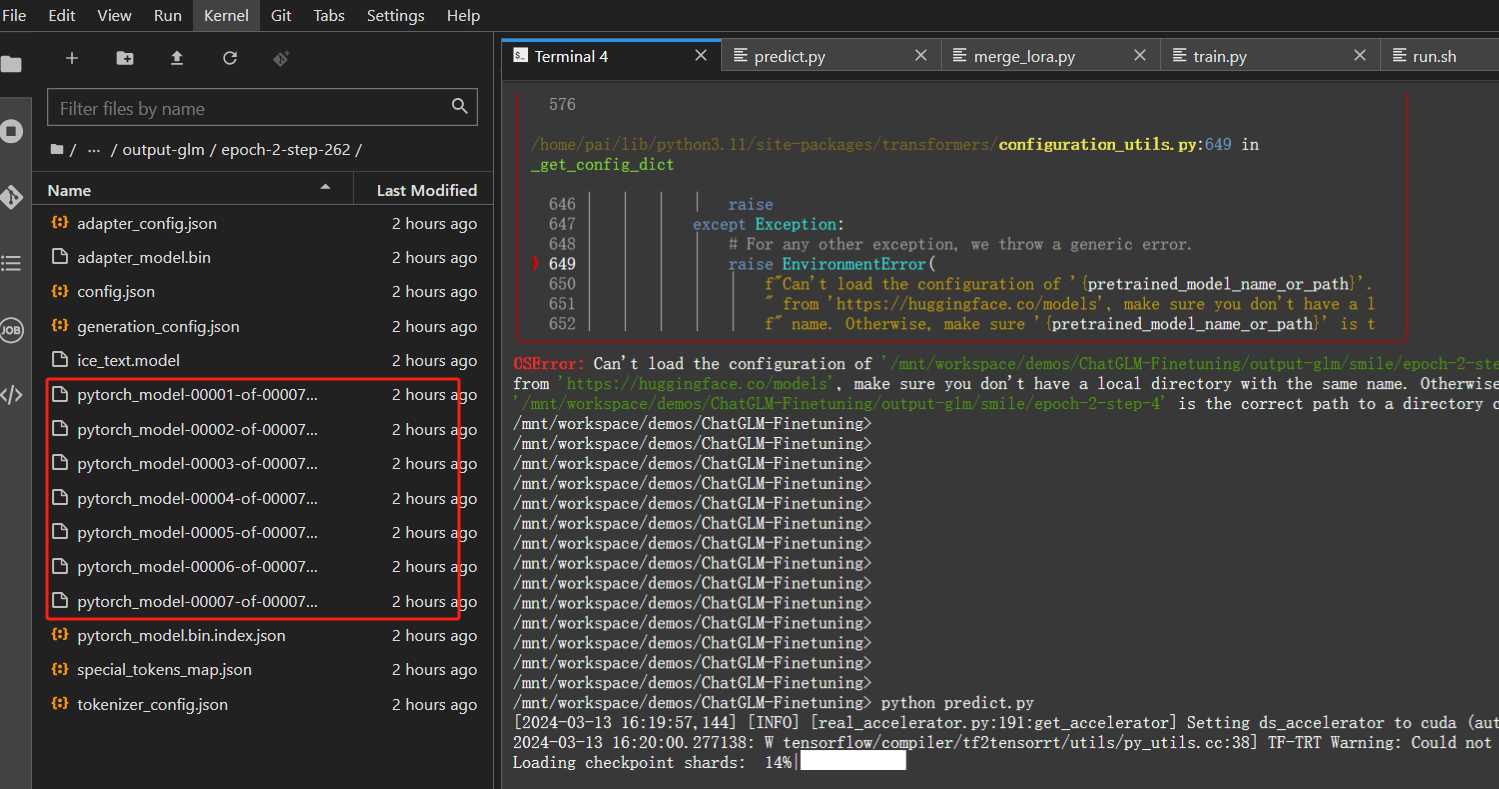This screenshot has width=1499, height=789.
Task: Open the File Browser sidebar folder icon
Action: click(10, 65)
